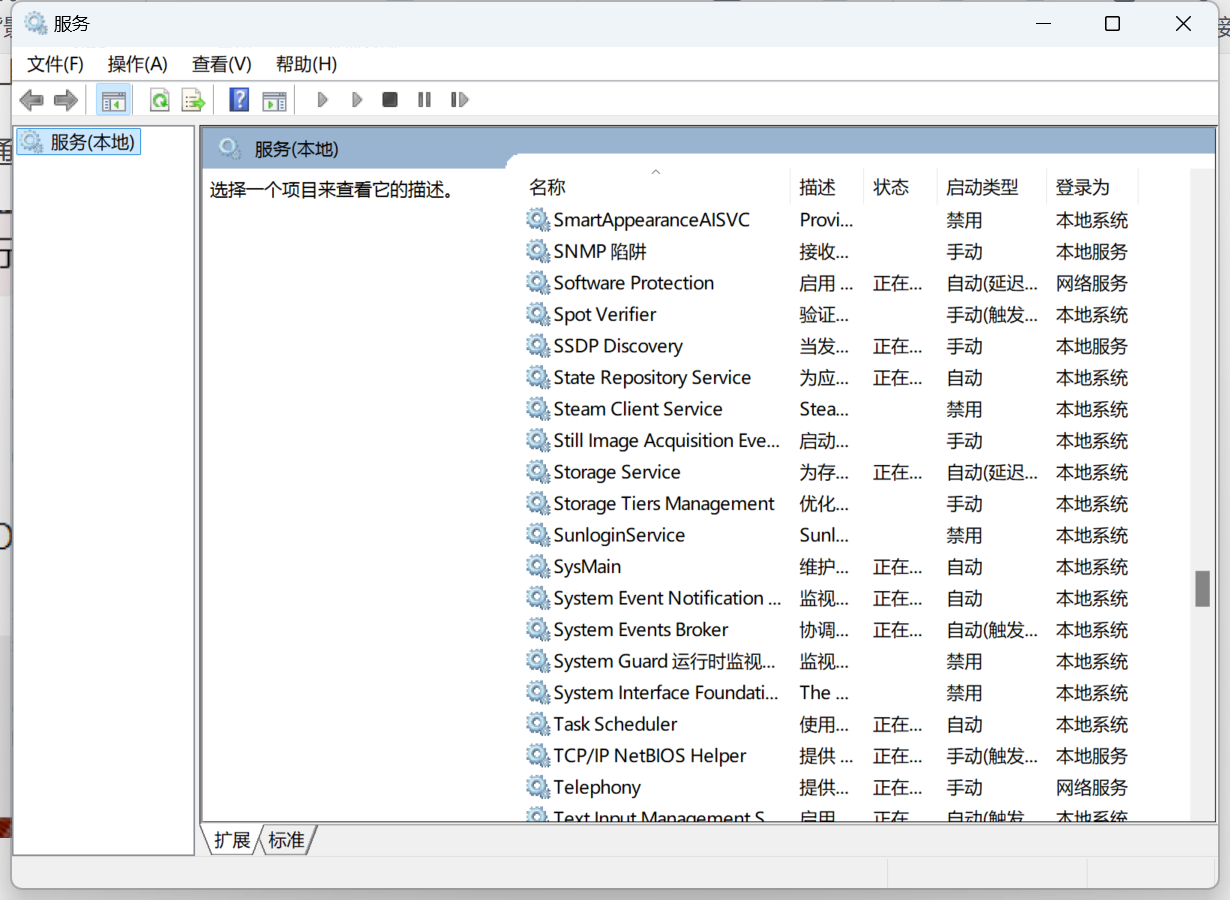1230x900 pixels.
Task: Click gear icon beside Spot Verifier
Action: click(x=538, y=314)
